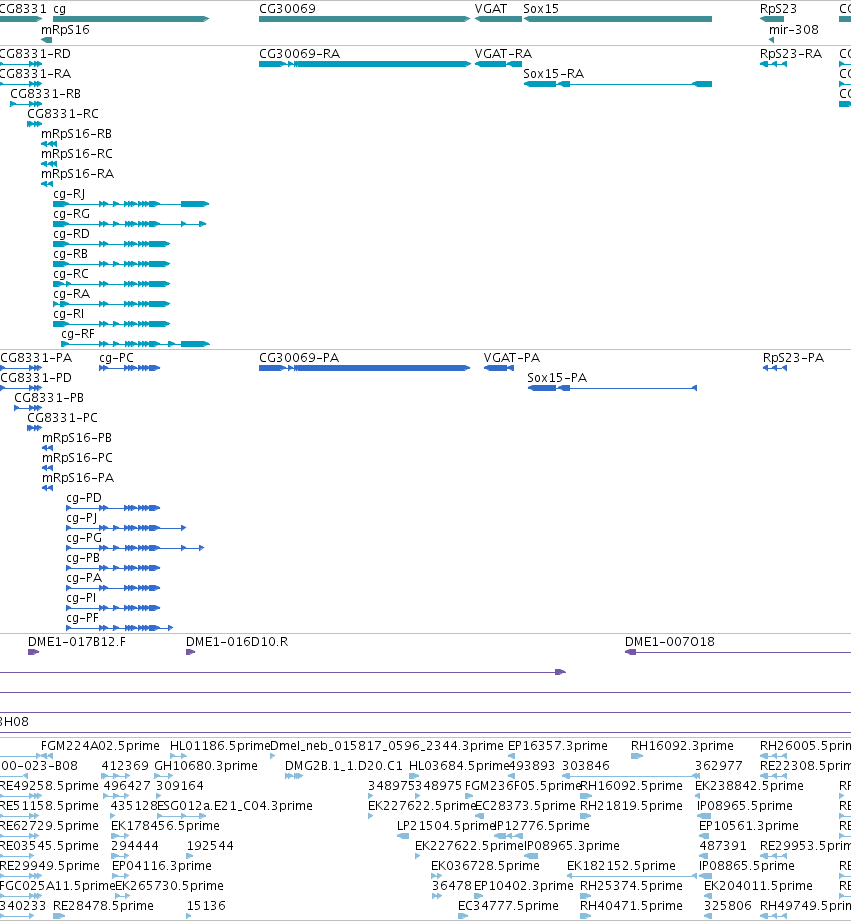Image resolution: width=851 pixels, height=921 pixels.
Task: Select the mRpS16-RC transcript label
Action: 76,153
